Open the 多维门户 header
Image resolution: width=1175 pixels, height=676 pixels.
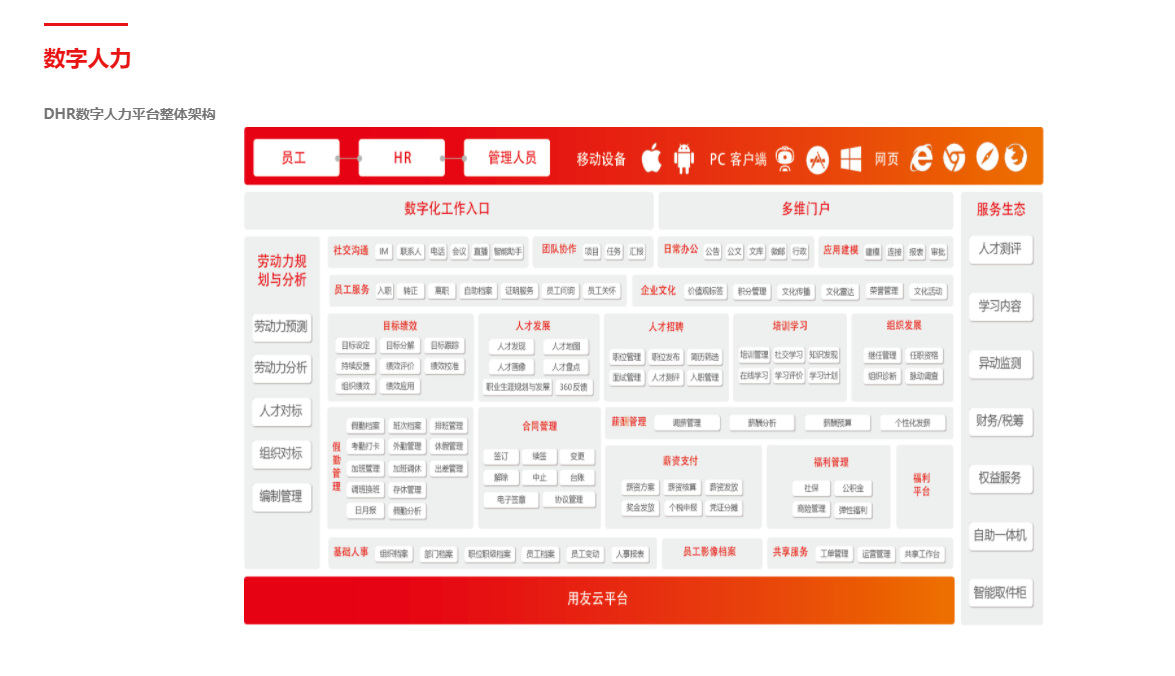point(805,210)
